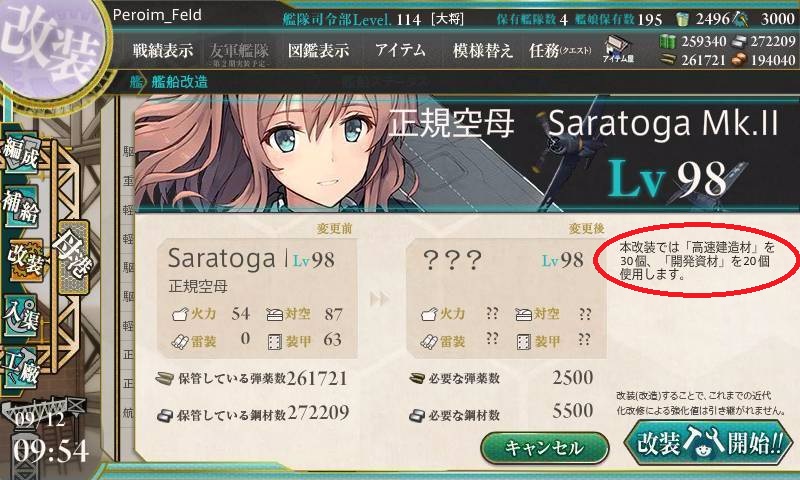Image resolution: width=800 pixels, height=480 pixels.
Task: Click the 艦船改造 header tab label
Action: (x=180, y=82)
